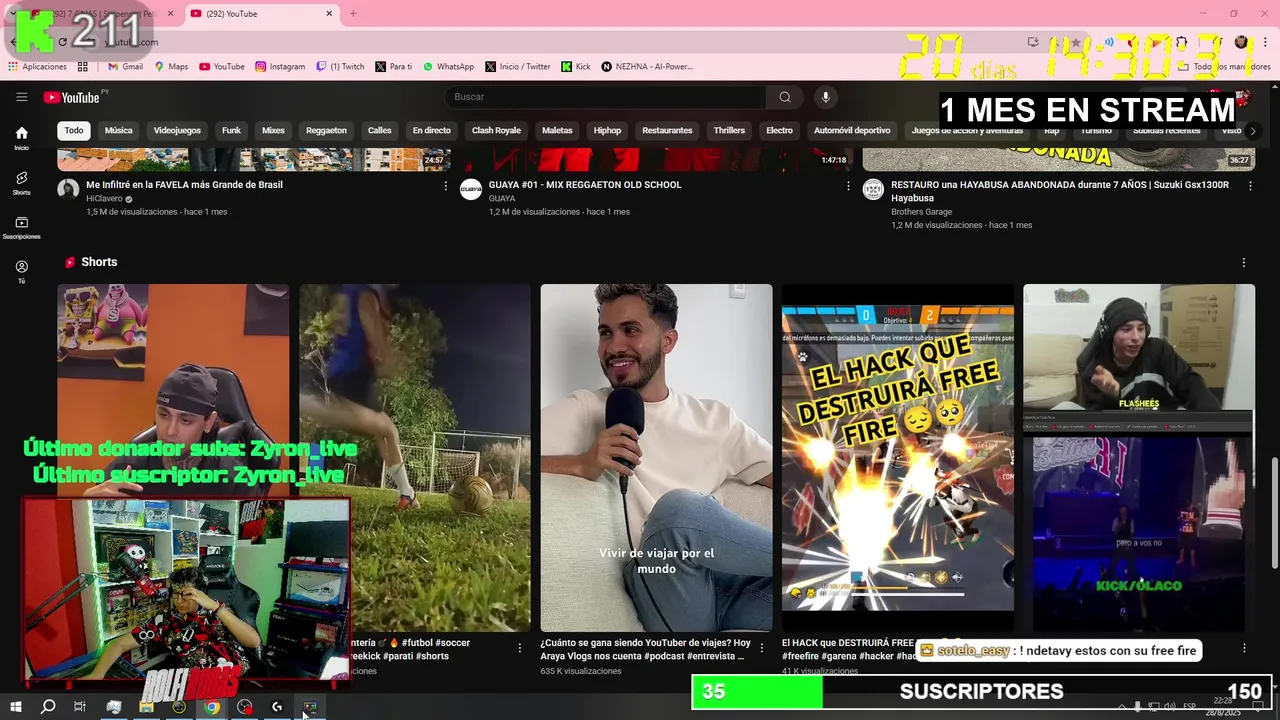Click the GUAYA channel avatar
This screenshot has width=1280, height=720.
470,189
